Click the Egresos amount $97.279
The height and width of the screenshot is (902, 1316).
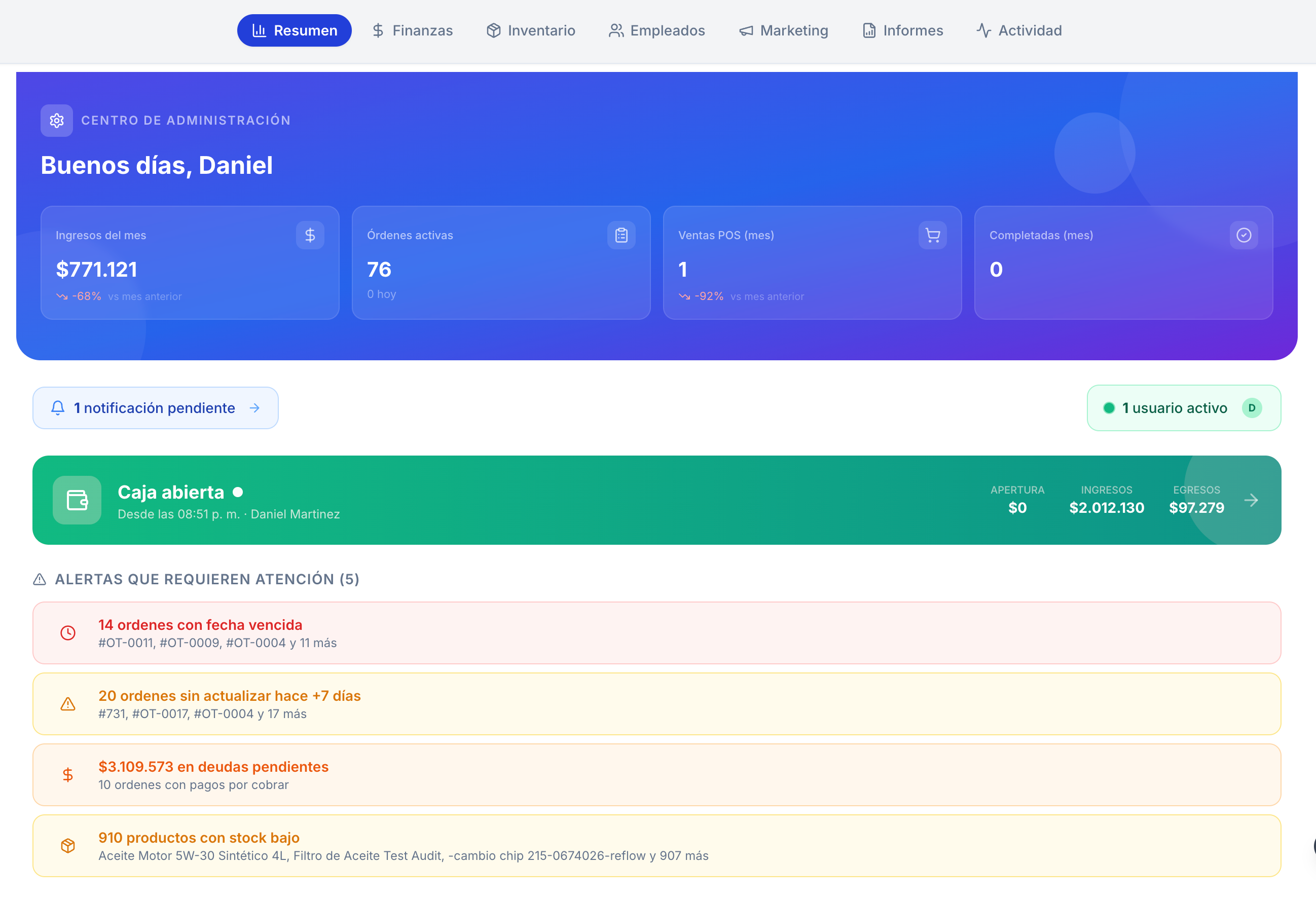point(1196,508)
